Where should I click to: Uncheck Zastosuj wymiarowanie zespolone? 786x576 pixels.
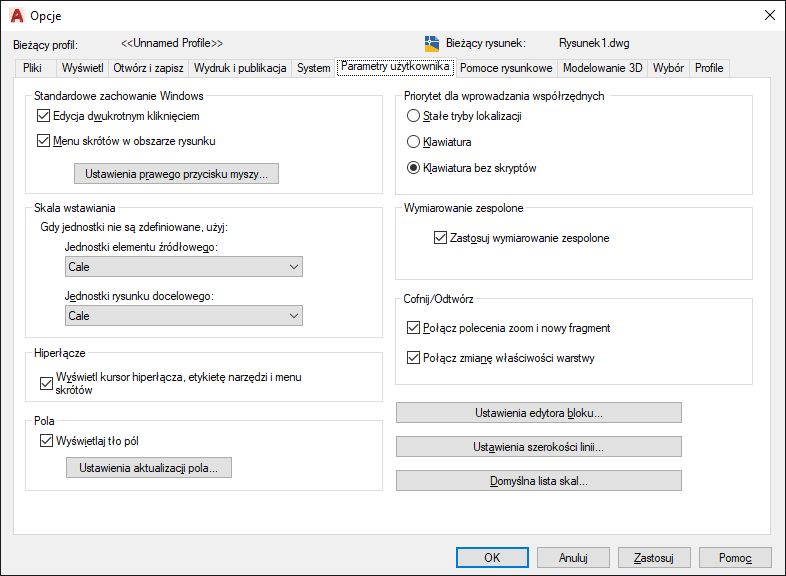click(x=441, y=238)
